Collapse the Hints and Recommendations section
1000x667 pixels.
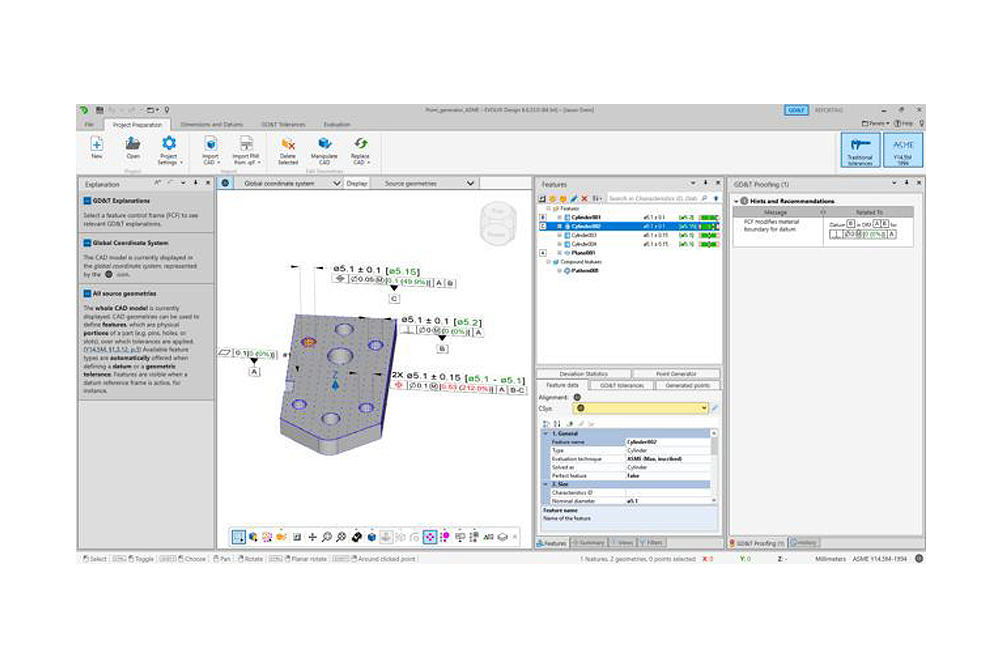click(x=737, y=201)
